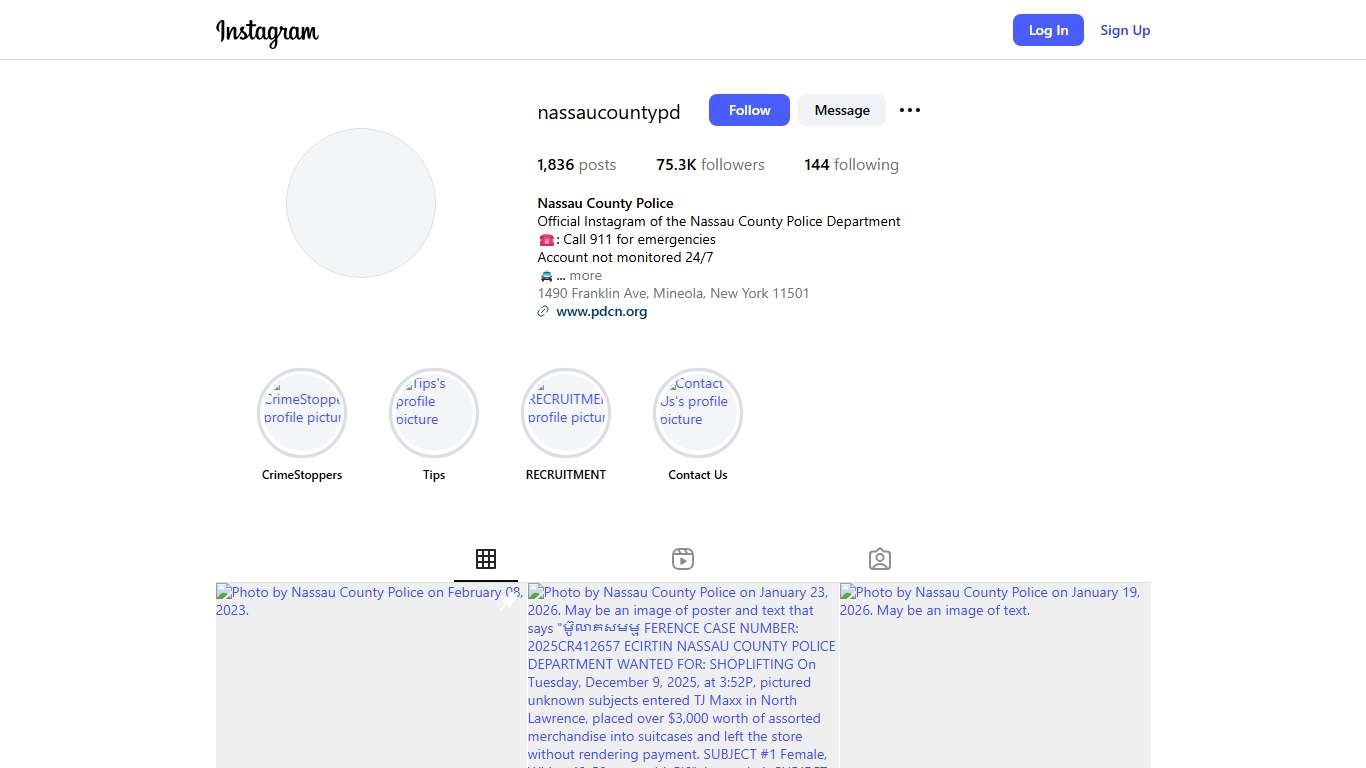Click the Instagram logo
Image resolution: width=1366 pixels, height=768 pixels.
pyautogui.click(x=267, y=31)
